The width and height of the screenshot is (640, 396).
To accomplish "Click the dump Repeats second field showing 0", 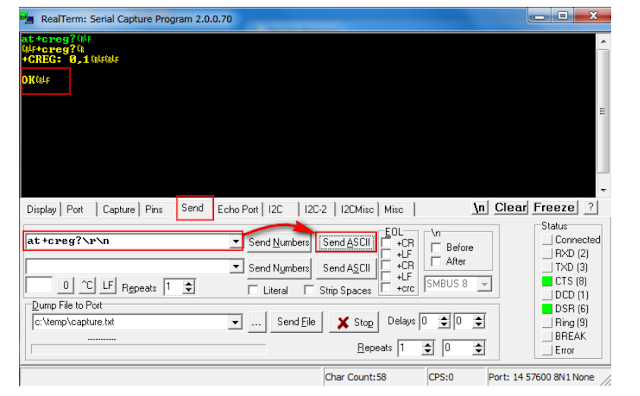I will (x=458, y=348).
